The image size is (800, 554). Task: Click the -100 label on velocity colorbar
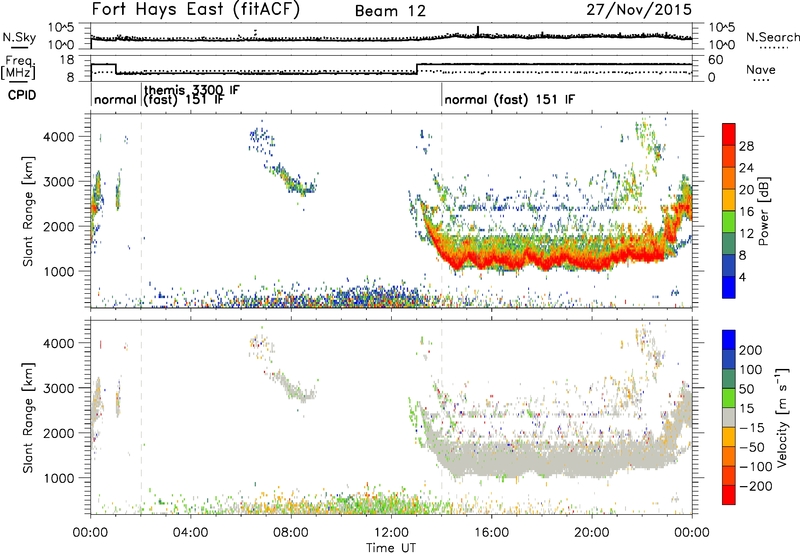pos(756,467)
